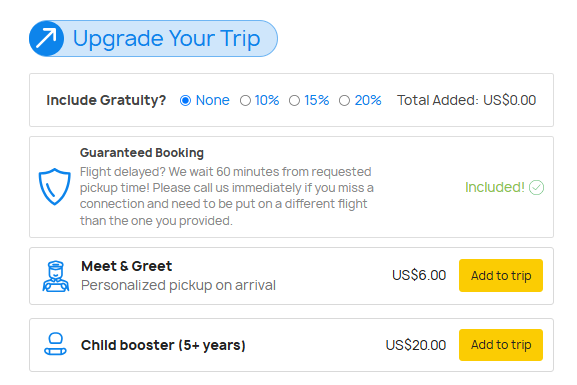This screenshot has height=385, width=577.
Task: Click the Included! status label
Action: 495,187
